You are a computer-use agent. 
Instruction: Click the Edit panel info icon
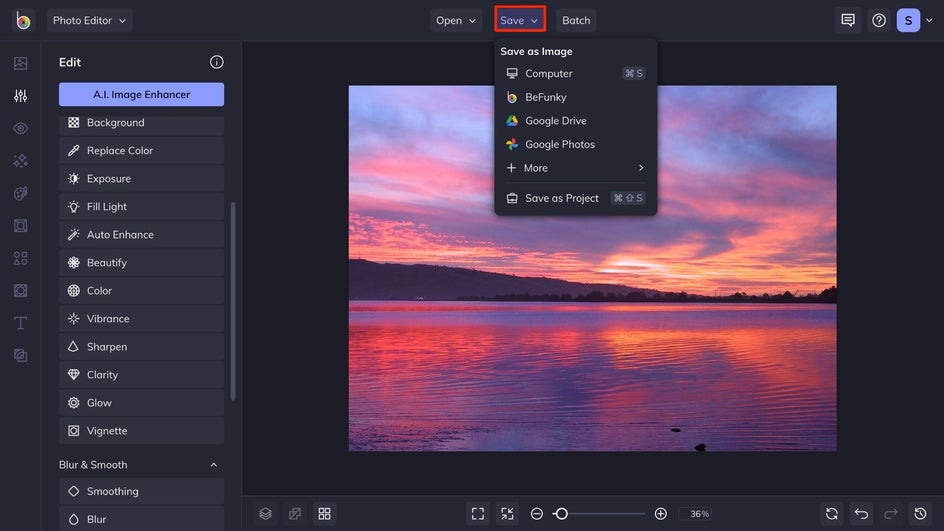217,62
